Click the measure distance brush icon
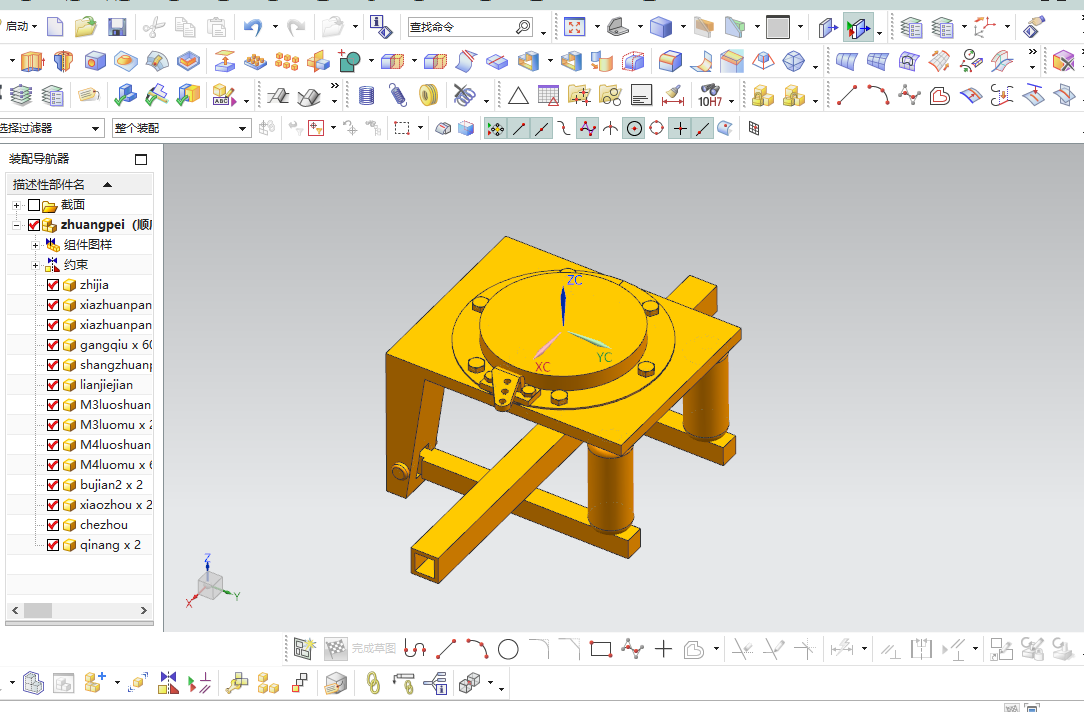The height and width of the screenshot is (712, 1084). [x=672, y=95]
